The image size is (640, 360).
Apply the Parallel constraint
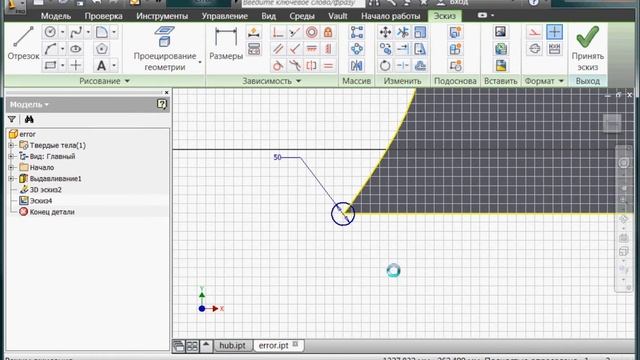tap(278, 49)
